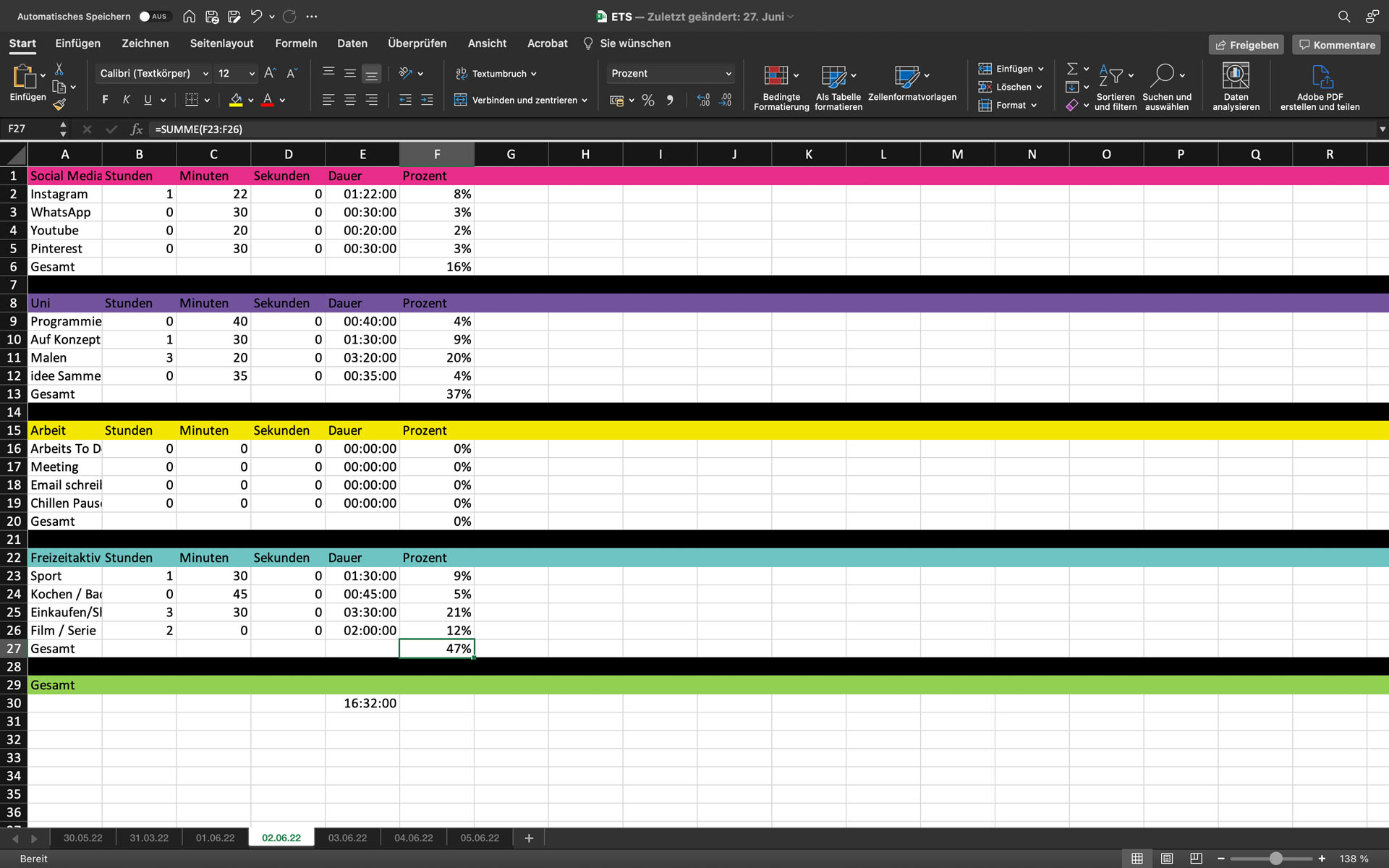Image resolution: width=1389 pixels, height=868 pixels.
Task: Apply underline formatting (U)
Action: point(148,100)
